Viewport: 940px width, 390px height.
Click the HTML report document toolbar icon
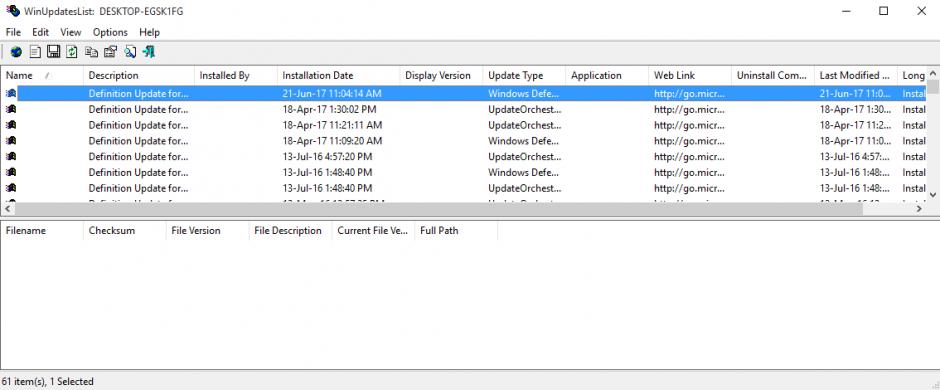(35, 52)
